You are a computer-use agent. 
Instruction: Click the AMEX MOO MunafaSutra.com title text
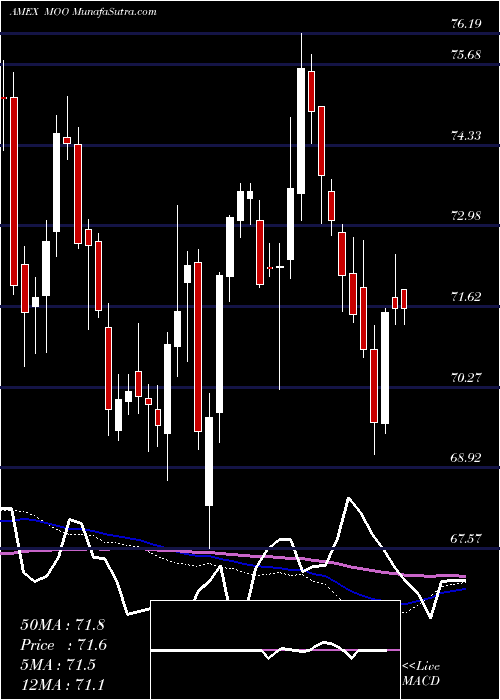(x=83, y=12)
